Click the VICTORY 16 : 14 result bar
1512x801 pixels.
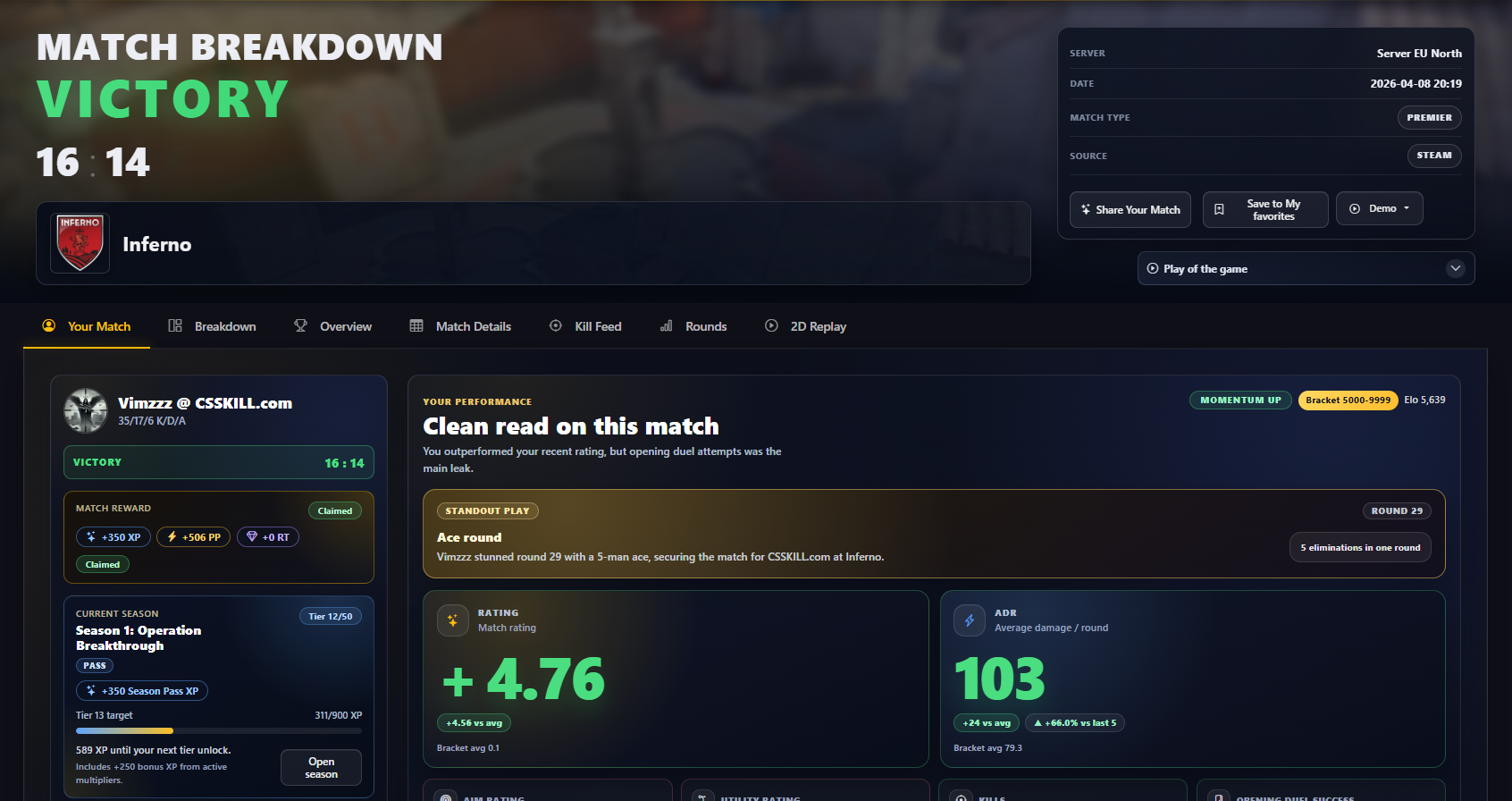pos(219,462)
